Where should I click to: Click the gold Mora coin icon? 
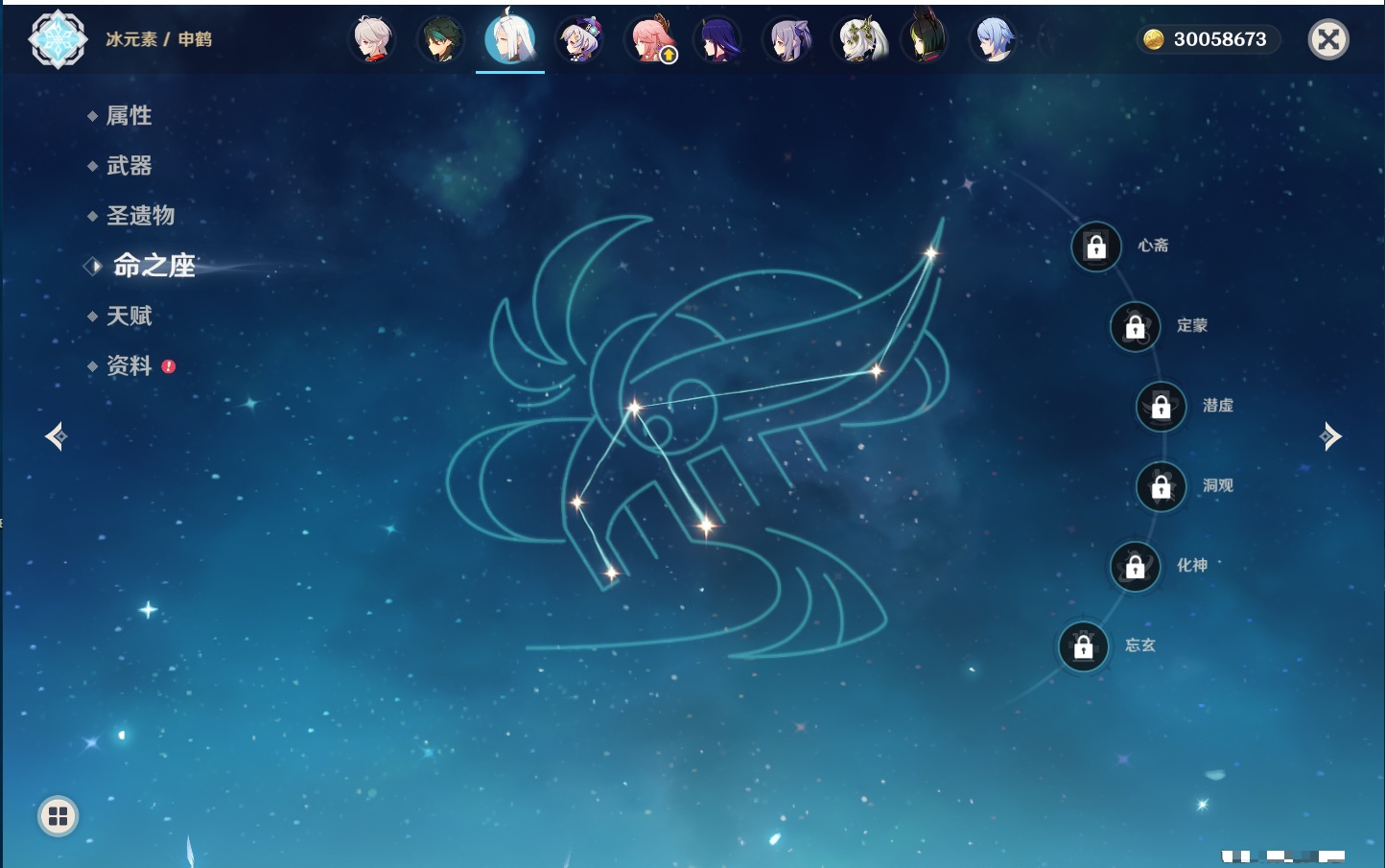click(1153, 39)
